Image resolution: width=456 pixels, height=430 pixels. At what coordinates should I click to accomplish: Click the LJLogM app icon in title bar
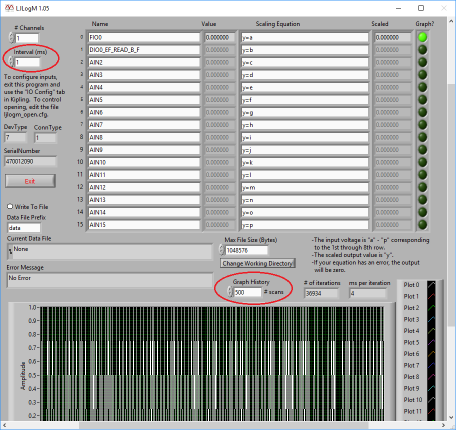(x=9, y=8)
